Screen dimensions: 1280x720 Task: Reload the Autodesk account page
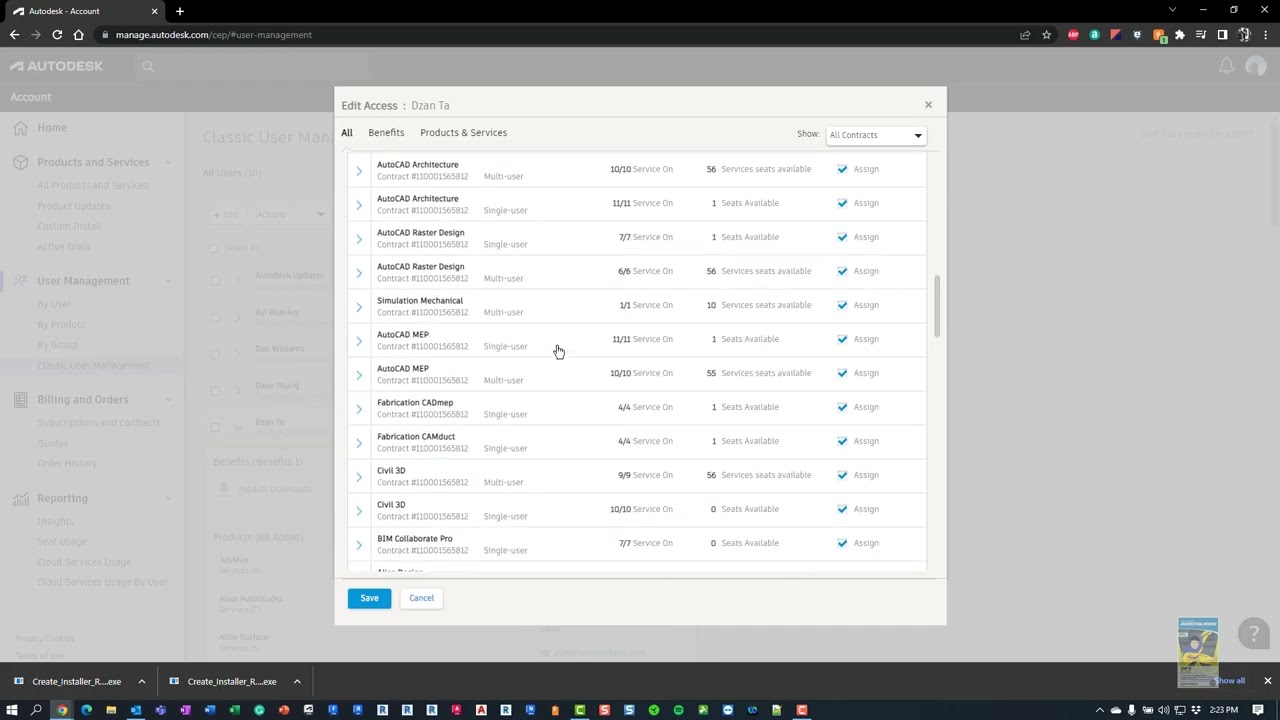pyautogui.click(x=57, y=34)
